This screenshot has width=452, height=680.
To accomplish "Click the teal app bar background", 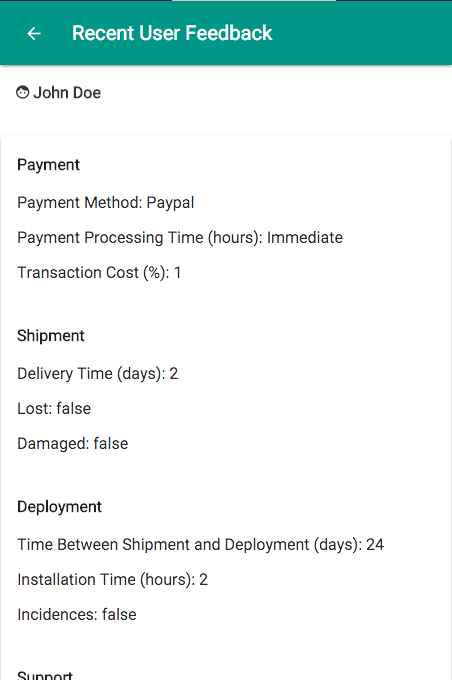I will point(360,33).
